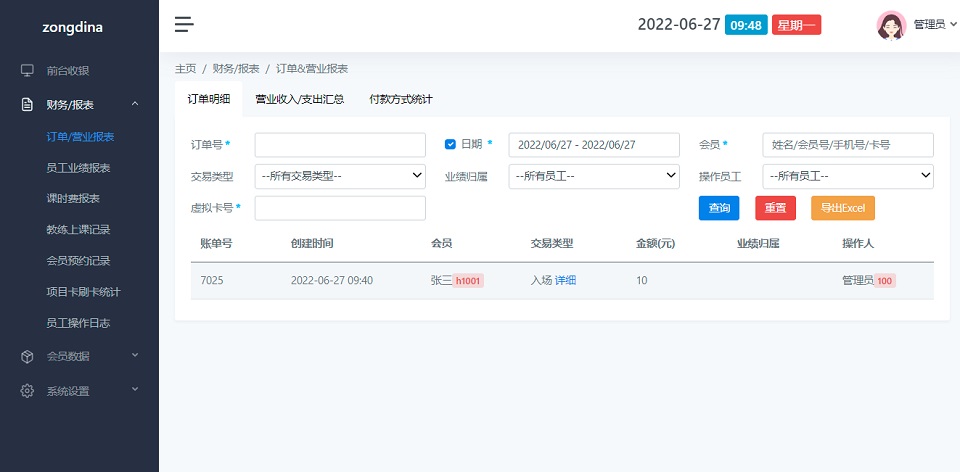Click member name 张三 in the table
The width and height of the screenshot is (960, 472).
click(x=441, y=281)
